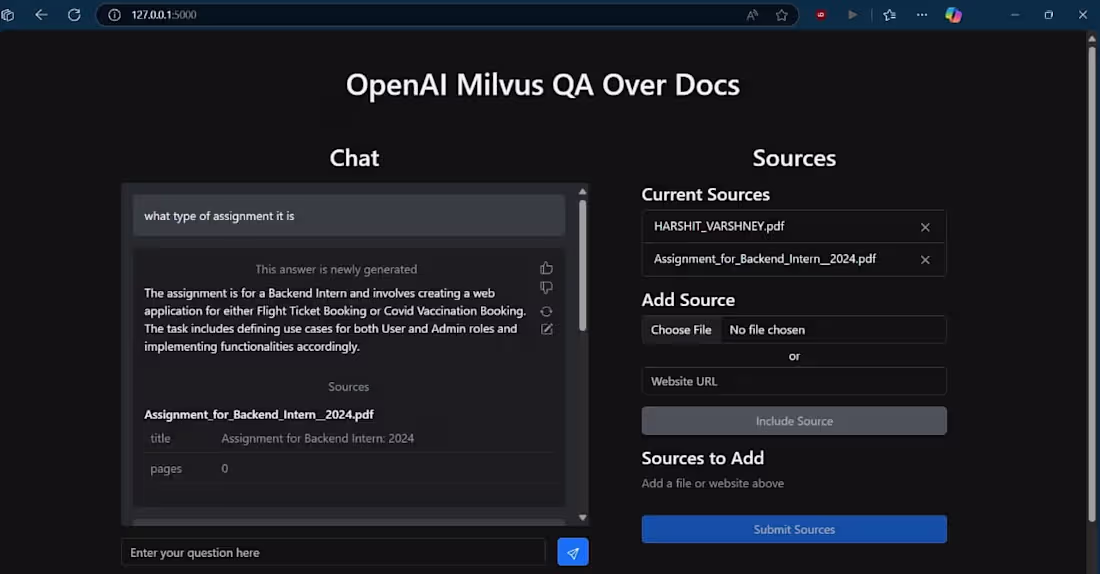Add this page to favorites star

[x=782, y=15]
